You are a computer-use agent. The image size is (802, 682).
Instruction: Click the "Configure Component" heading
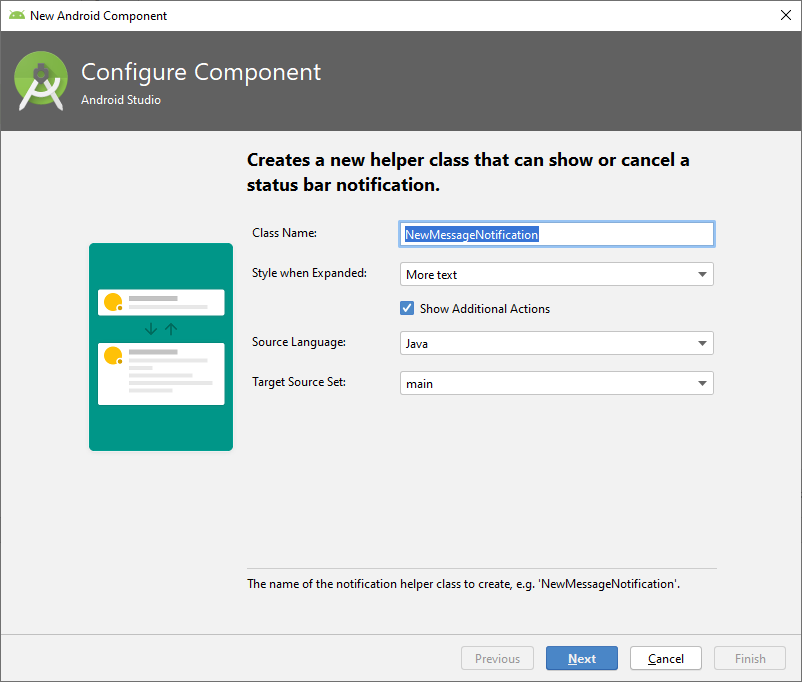(201, 73)
